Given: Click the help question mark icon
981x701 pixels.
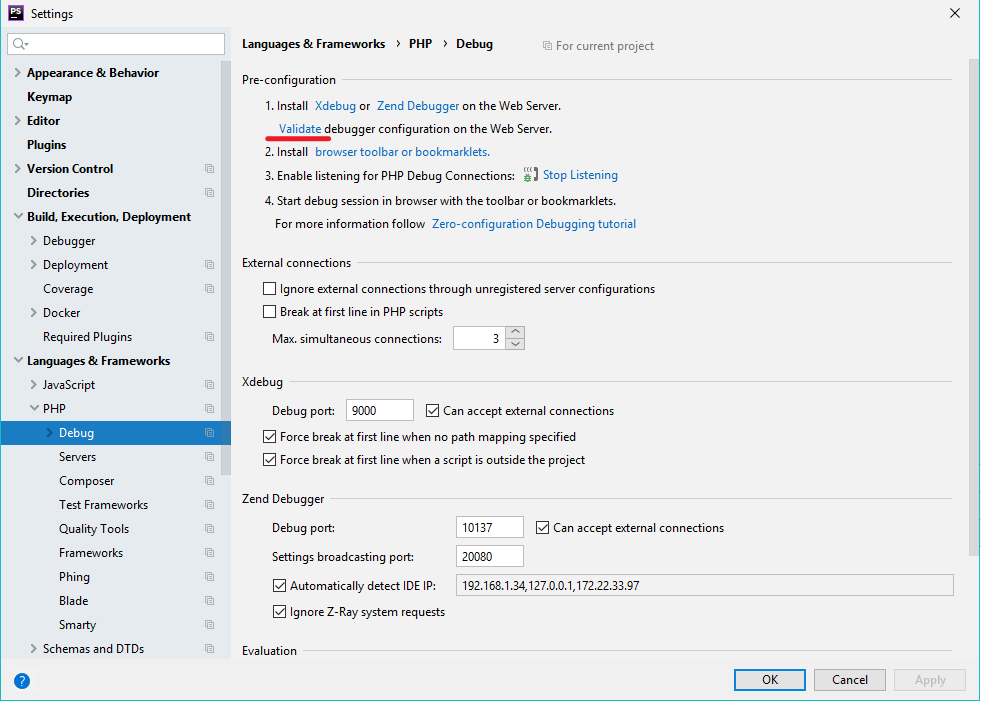Looking at the screenshot, I should coord(22,681).
